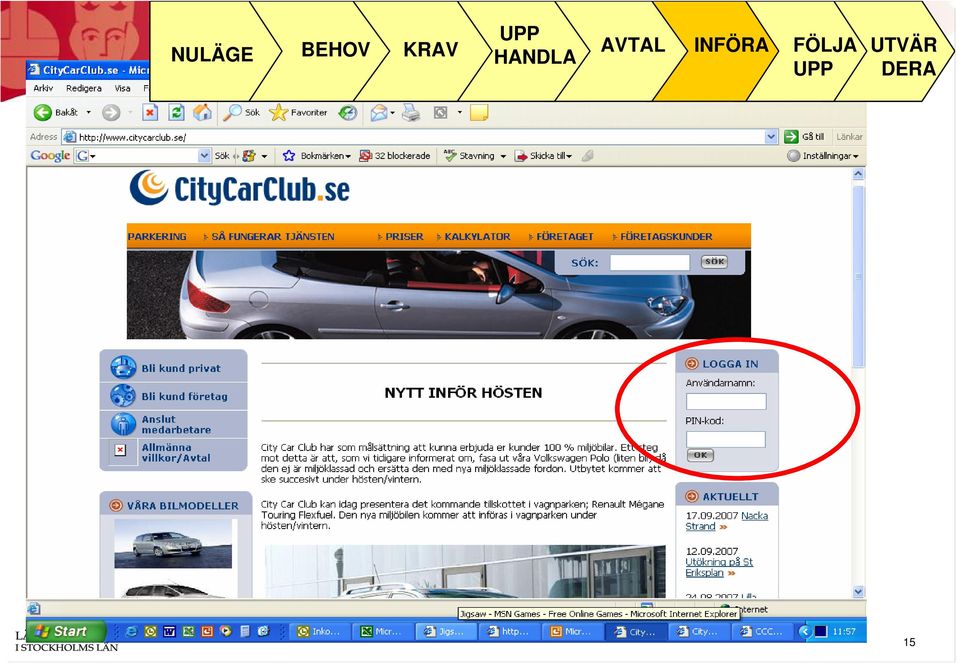Screen dimensions: 959x663
Task: Click the OK login button
Action: coord(700,455)
